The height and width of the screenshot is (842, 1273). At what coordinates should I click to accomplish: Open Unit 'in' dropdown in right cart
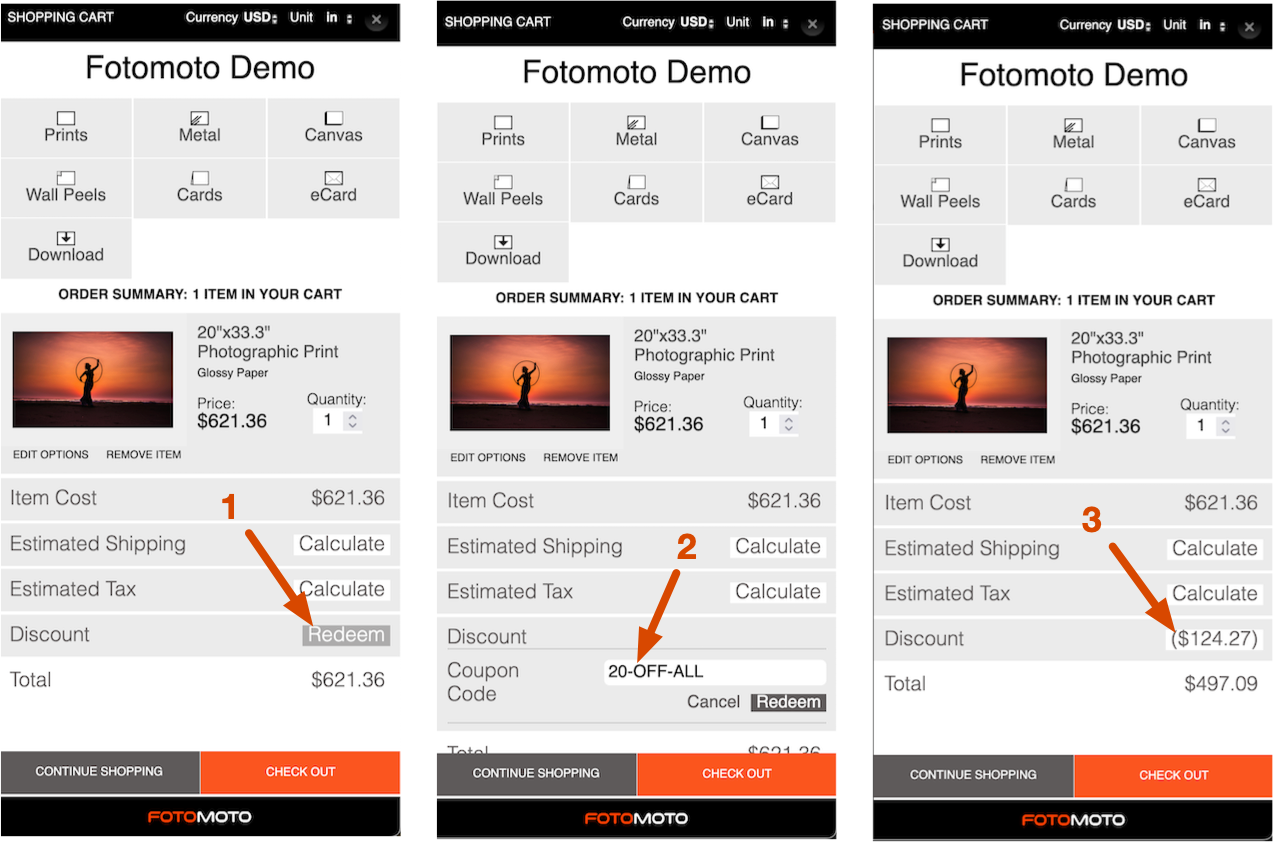pos(1212,25)
